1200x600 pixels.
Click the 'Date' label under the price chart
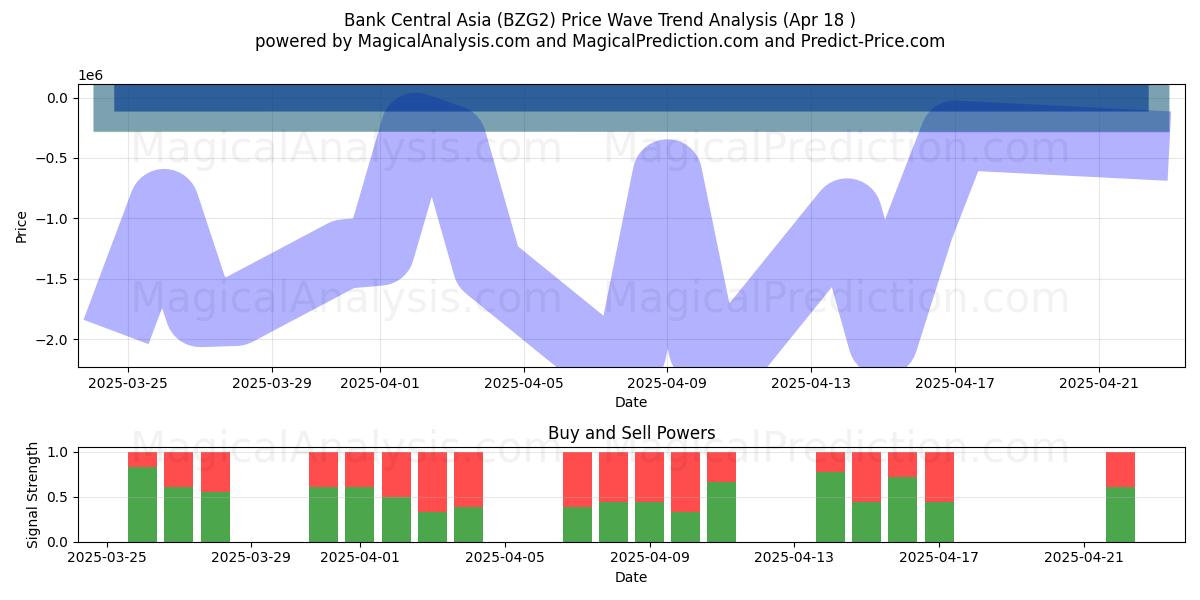[631, 402]
